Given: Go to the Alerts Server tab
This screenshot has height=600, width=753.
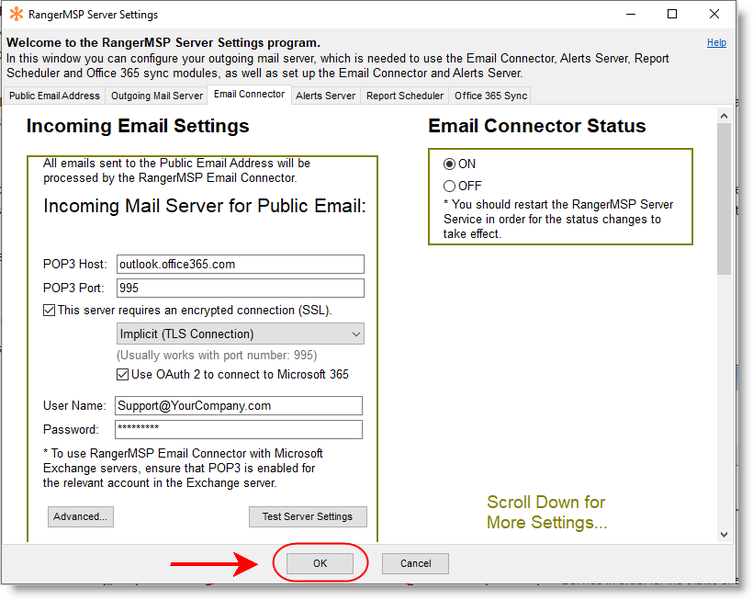Looking at the screenshot, I should coord(325,96).
